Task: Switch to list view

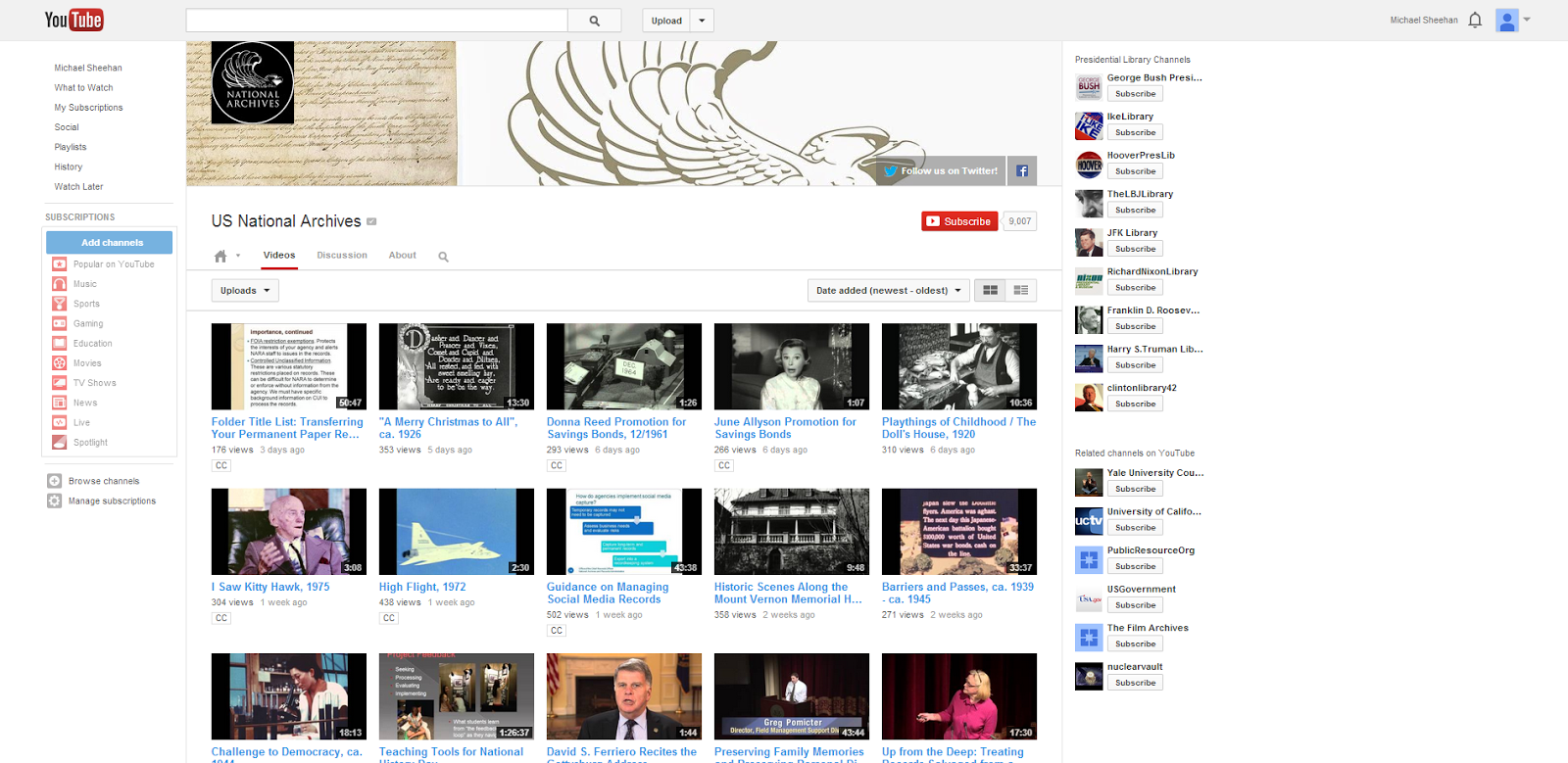Action: tap(1021, 290)
